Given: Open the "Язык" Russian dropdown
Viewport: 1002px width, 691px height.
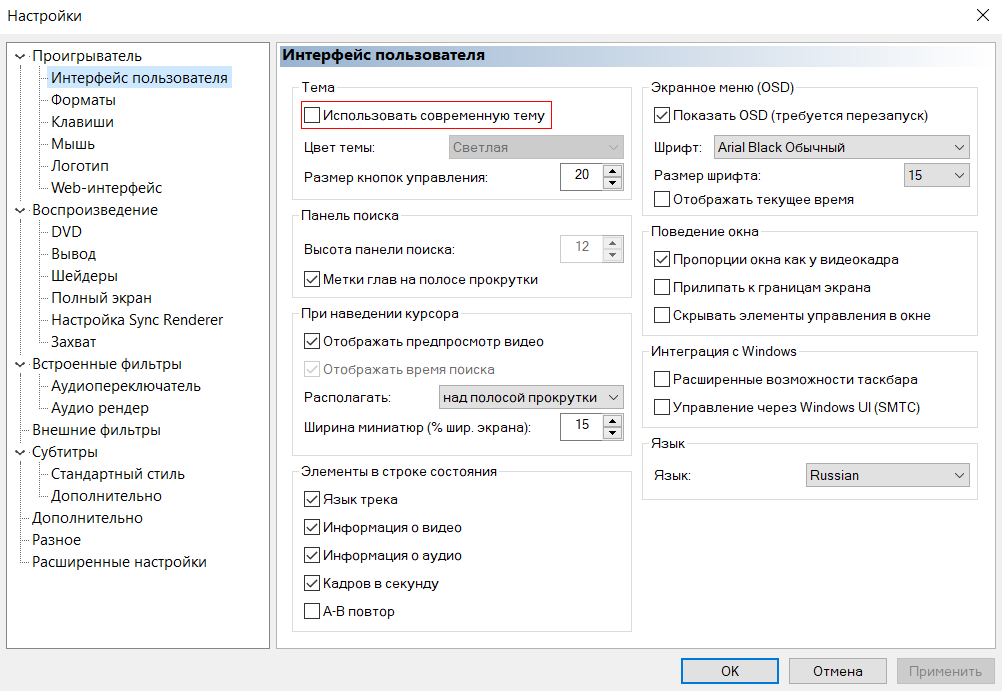Looking at the screenshot, I should (887, 476).
